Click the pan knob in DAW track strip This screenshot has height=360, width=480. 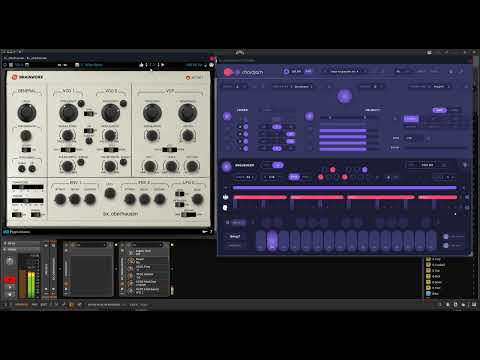10,261
